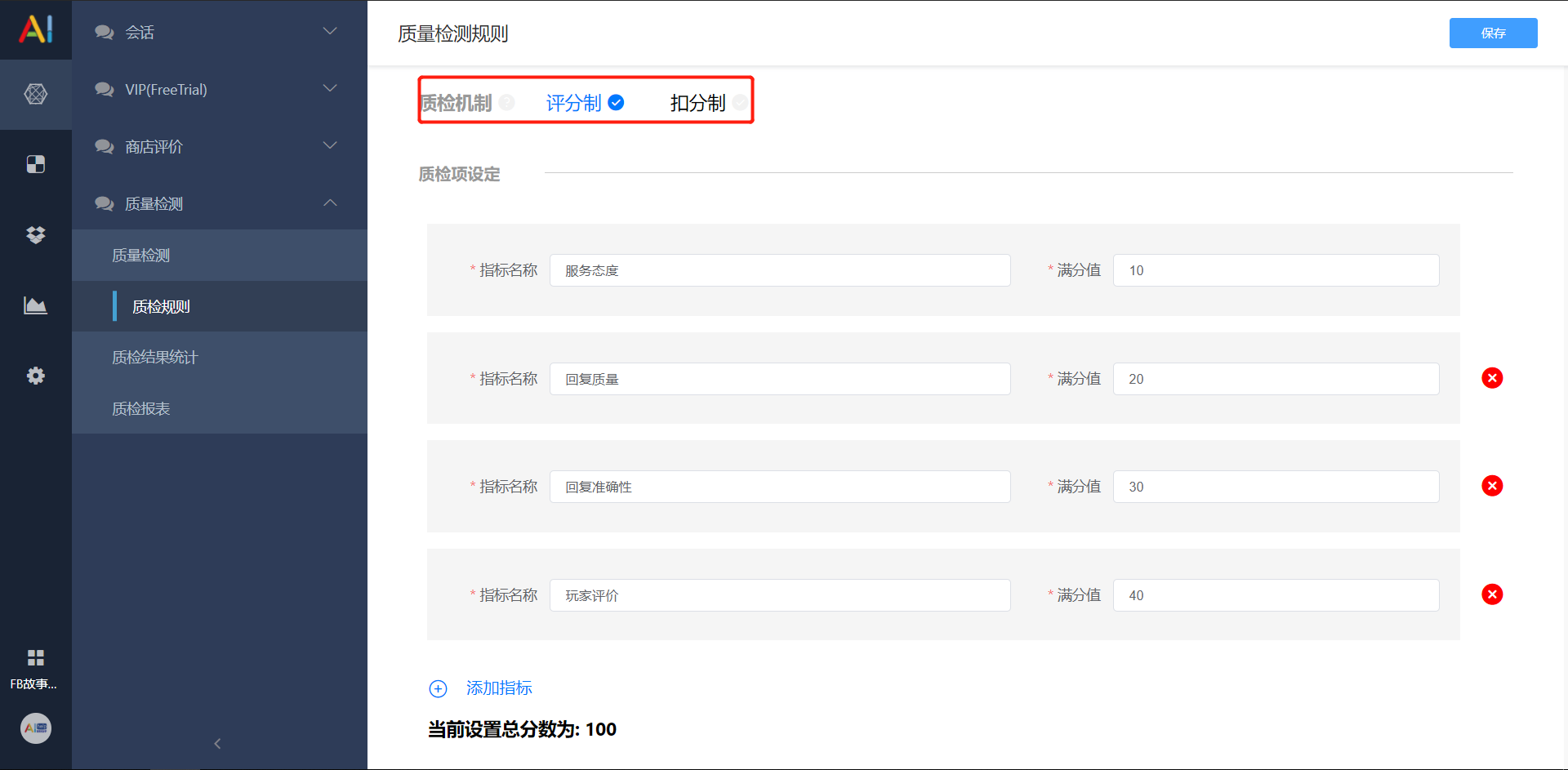Expand the VIP(FreeTrial) menu section
This screenshot has height=770, width=1568.
[x=220, y=89]
